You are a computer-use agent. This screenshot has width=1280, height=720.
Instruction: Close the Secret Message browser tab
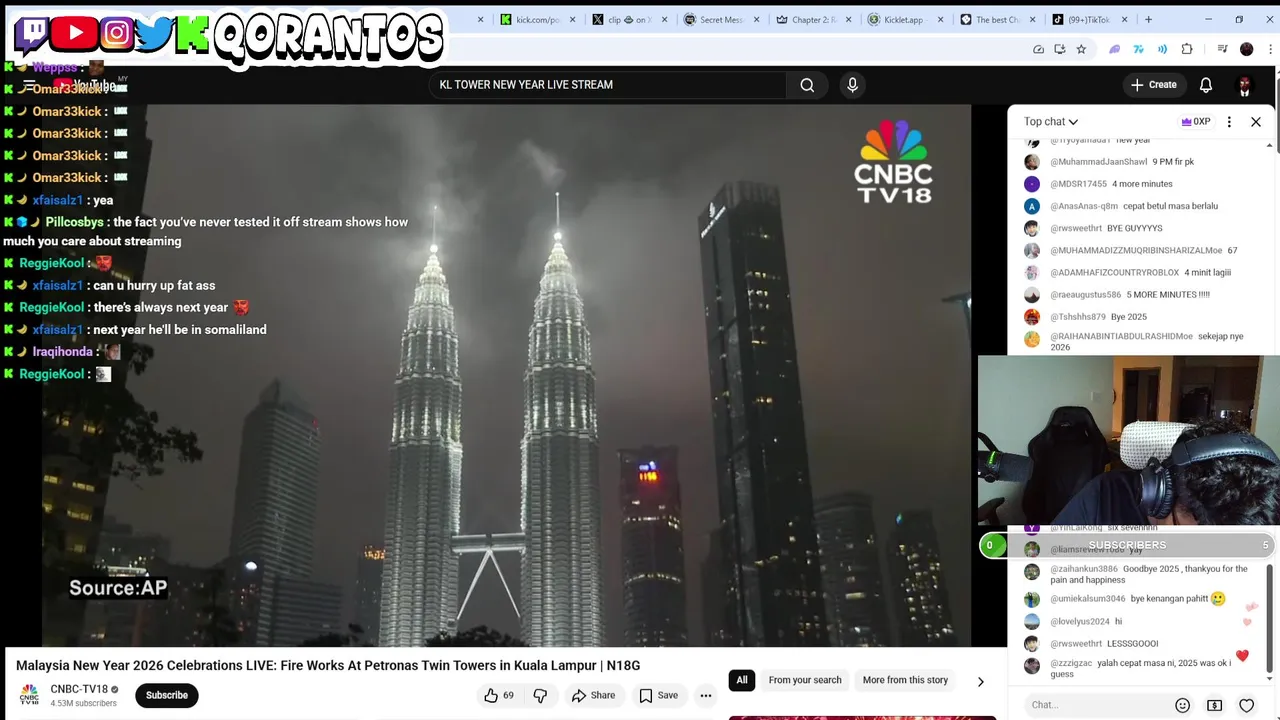pos(756,19)
